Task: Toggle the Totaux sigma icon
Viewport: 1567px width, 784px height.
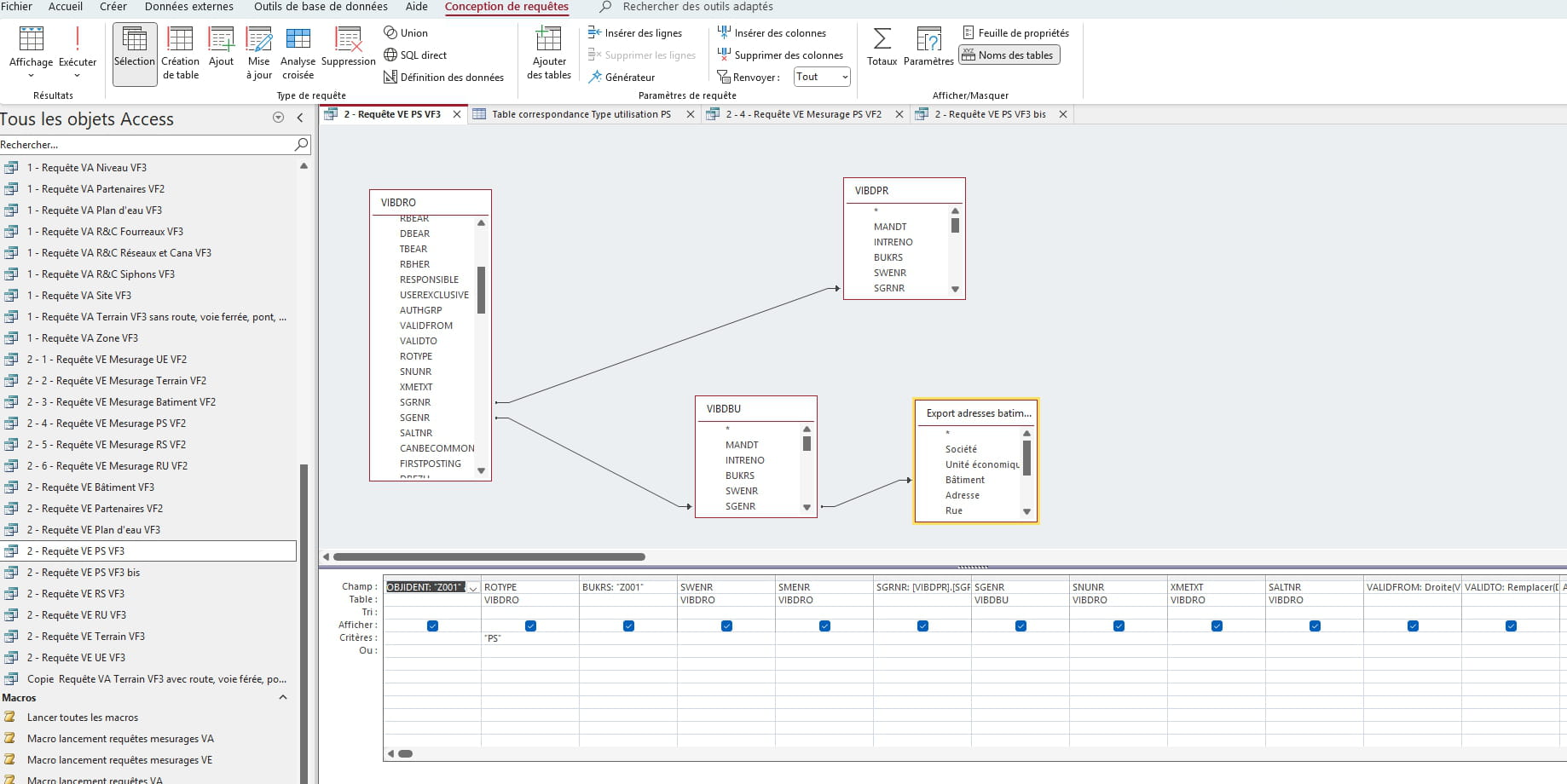Action: coord(882,47)
